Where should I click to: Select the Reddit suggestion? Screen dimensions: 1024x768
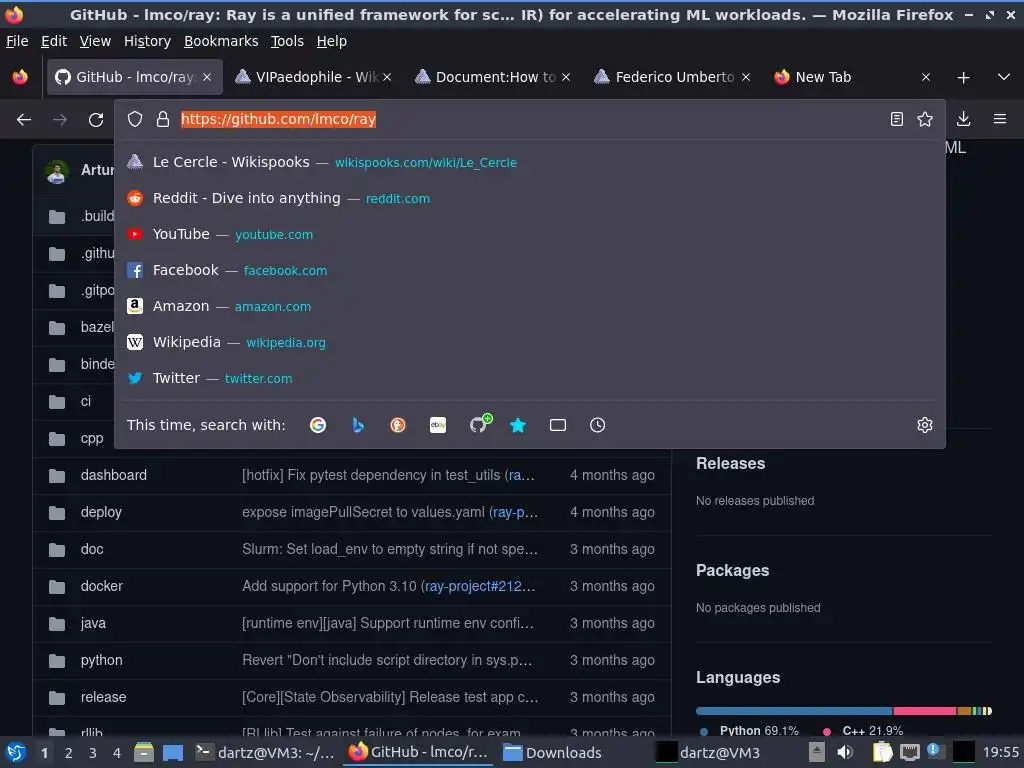530,198
